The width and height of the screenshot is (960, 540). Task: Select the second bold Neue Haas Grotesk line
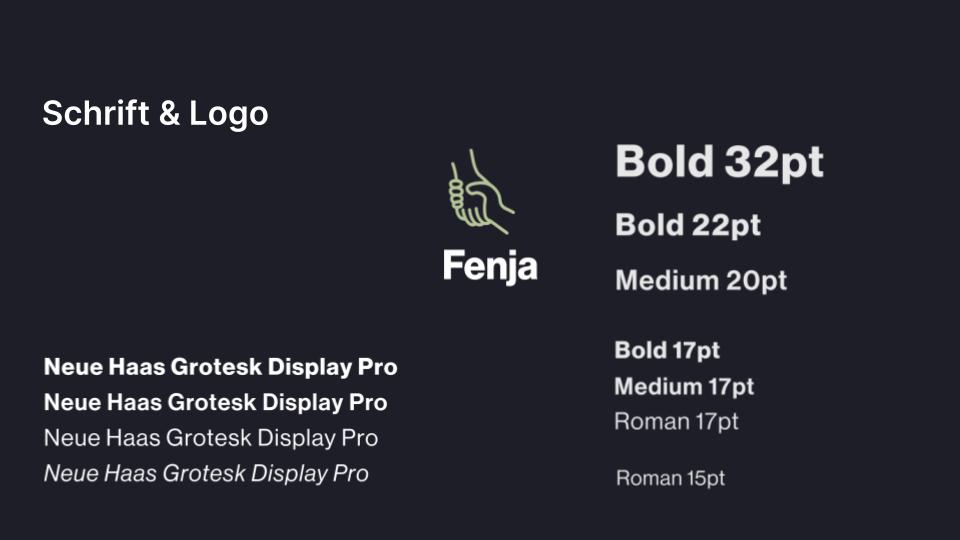(x=215, y=403)
